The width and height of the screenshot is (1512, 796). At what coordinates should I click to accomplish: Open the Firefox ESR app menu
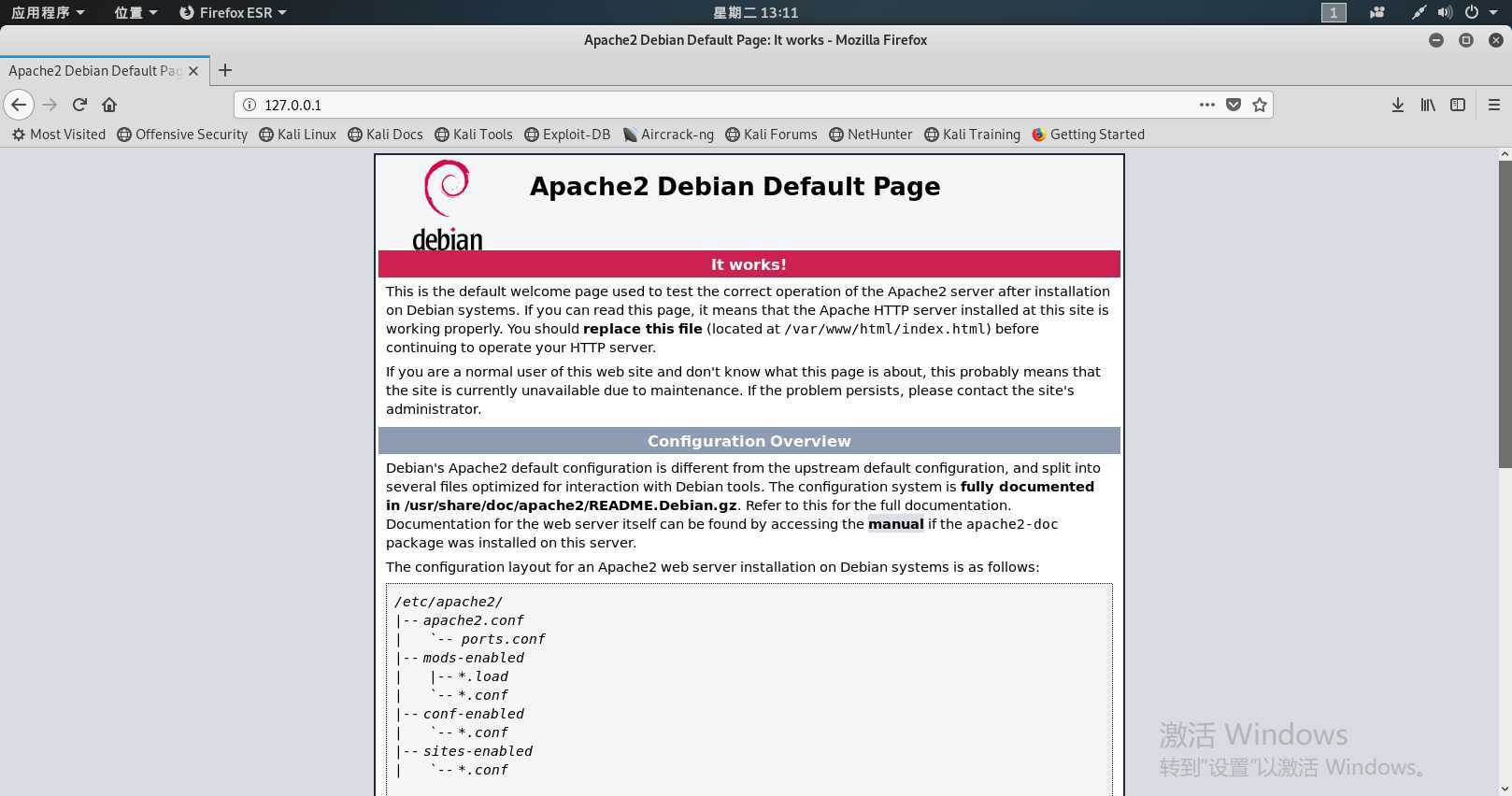pyautogui.click(x=233, y=12)
